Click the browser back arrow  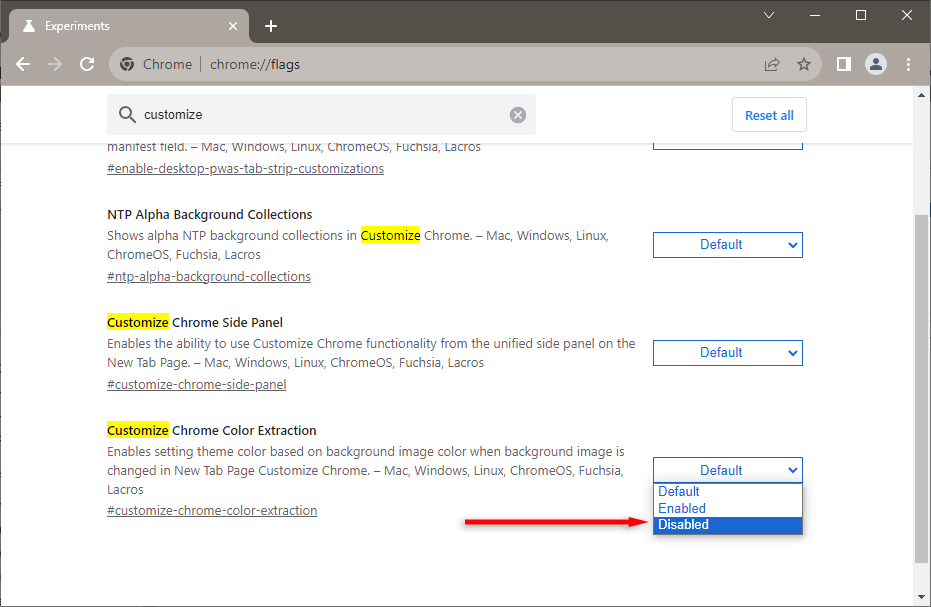click(23, 64)
